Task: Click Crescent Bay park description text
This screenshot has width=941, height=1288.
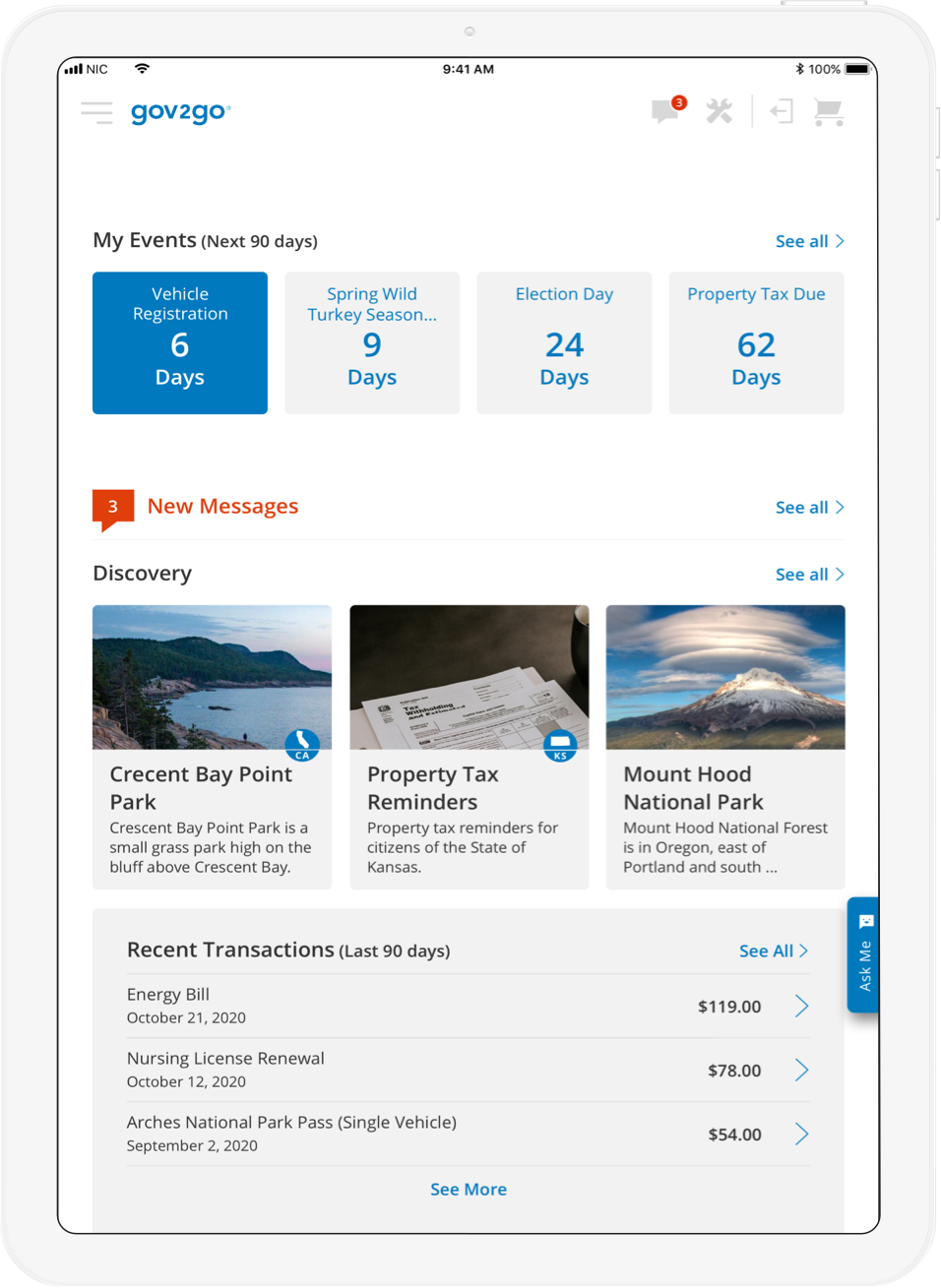Action: point(211,848)
